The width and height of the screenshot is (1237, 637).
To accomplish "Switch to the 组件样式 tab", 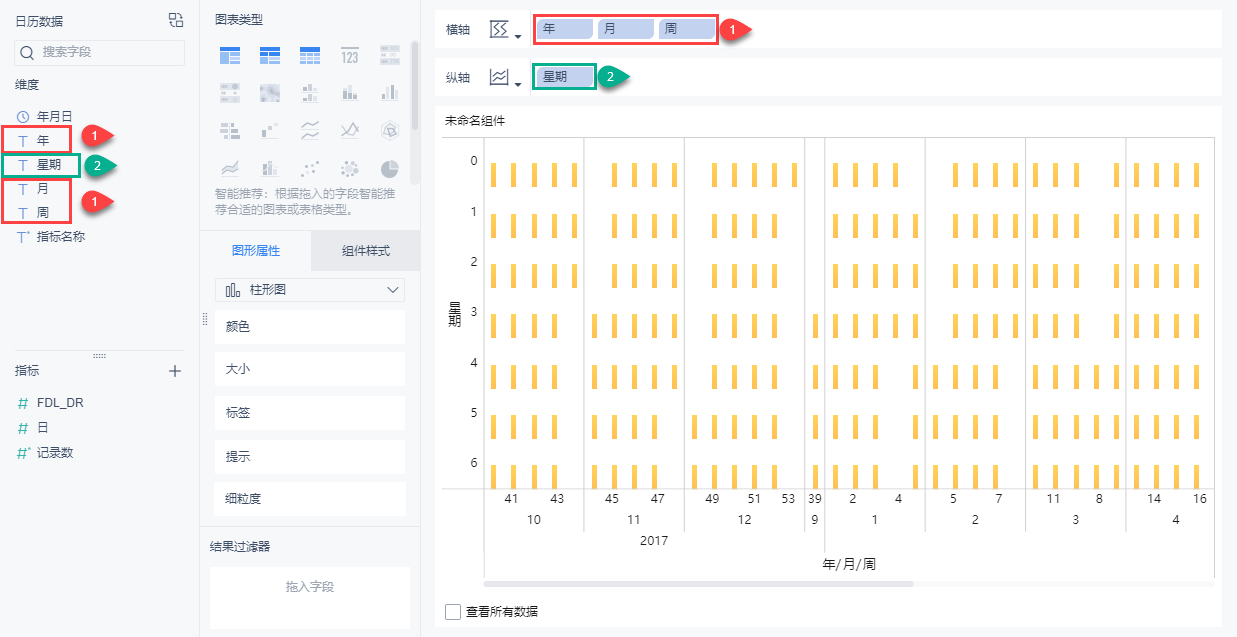I will (365, 251).
